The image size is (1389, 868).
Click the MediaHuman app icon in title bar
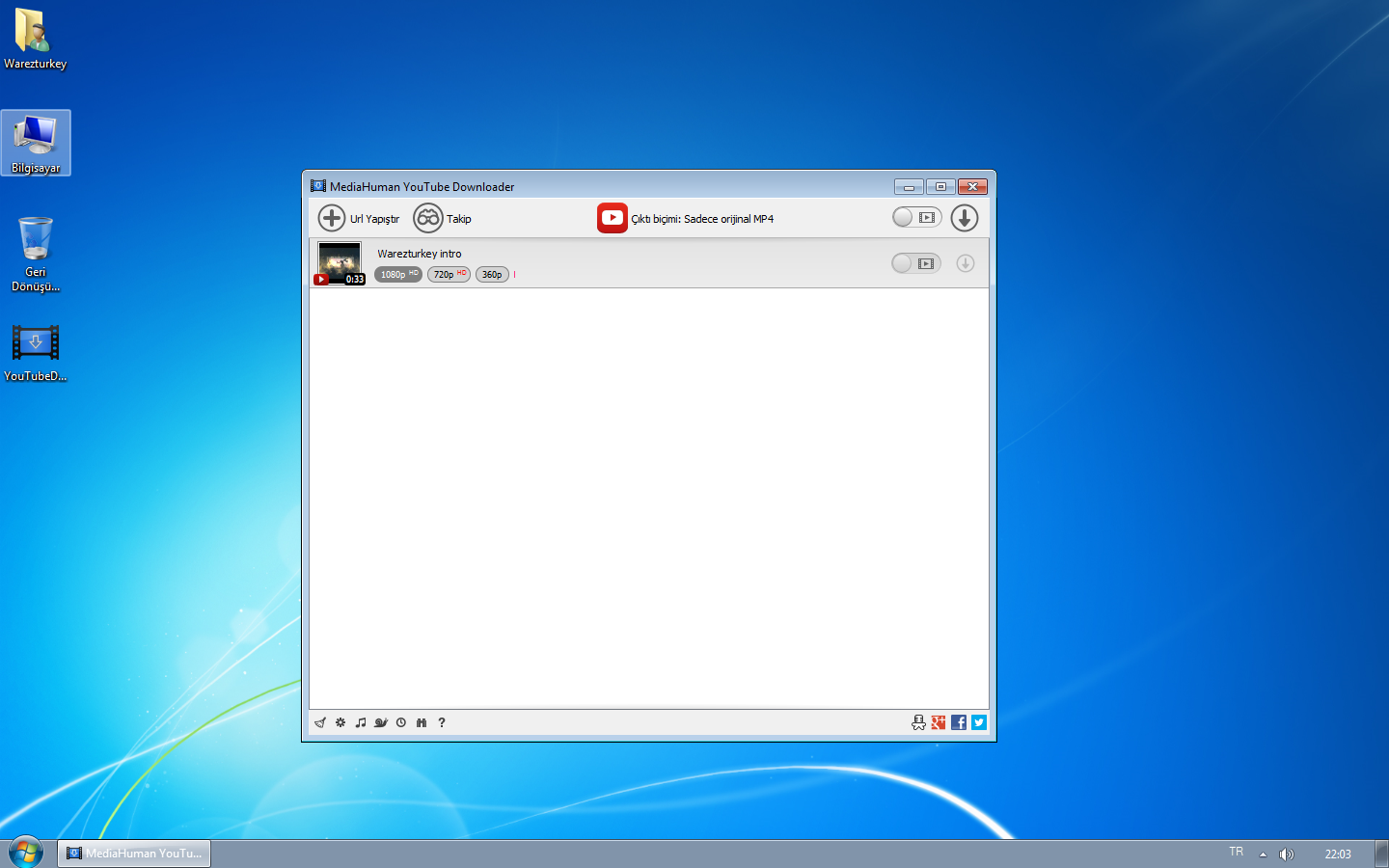[318, 186]
